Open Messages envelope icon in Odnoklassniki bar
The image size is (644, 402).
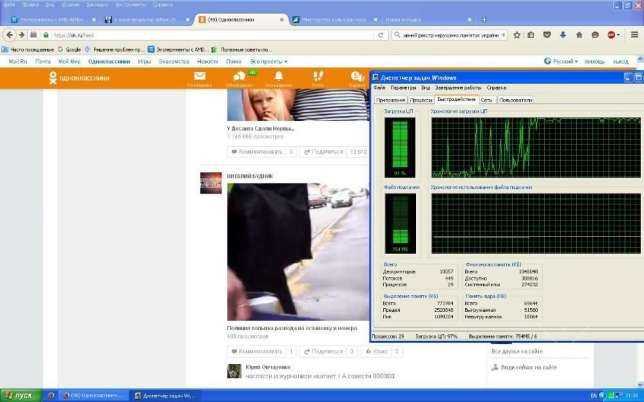point(200,78)
